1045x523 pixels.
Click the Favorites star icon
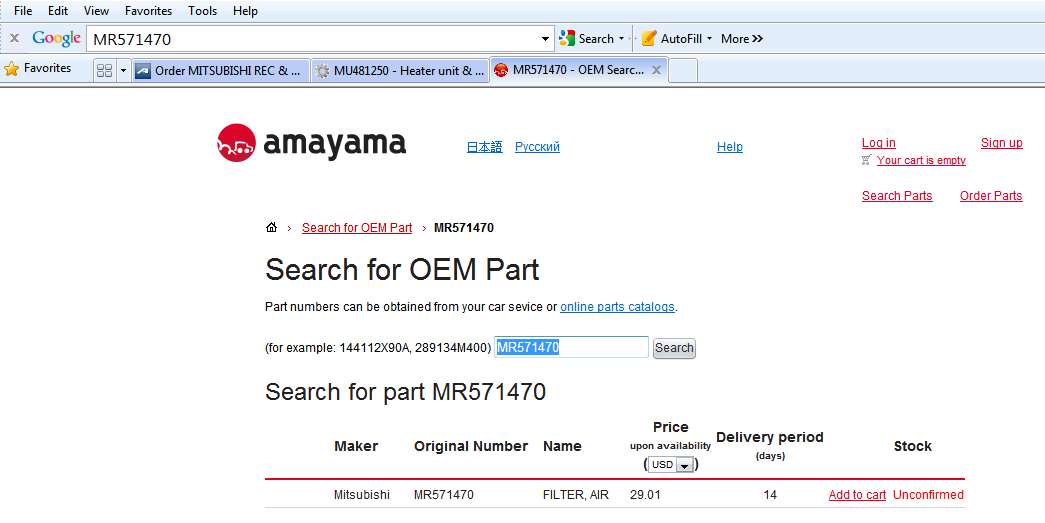tap(12, 69)
